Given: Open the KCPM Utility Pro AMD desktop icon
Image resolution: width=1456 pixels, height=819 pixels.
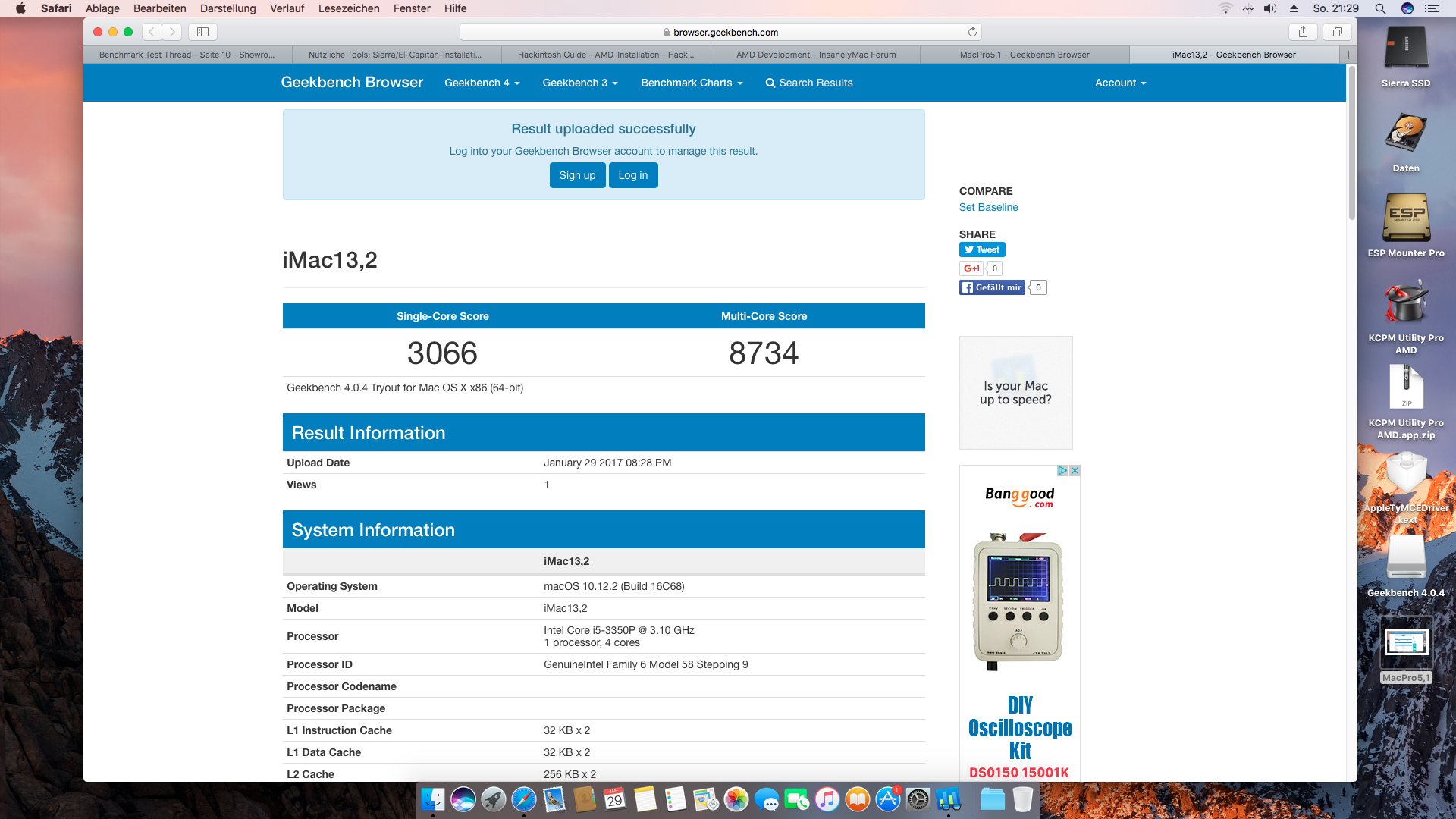Looking at the screenshot, I should tap(1406, 303).
